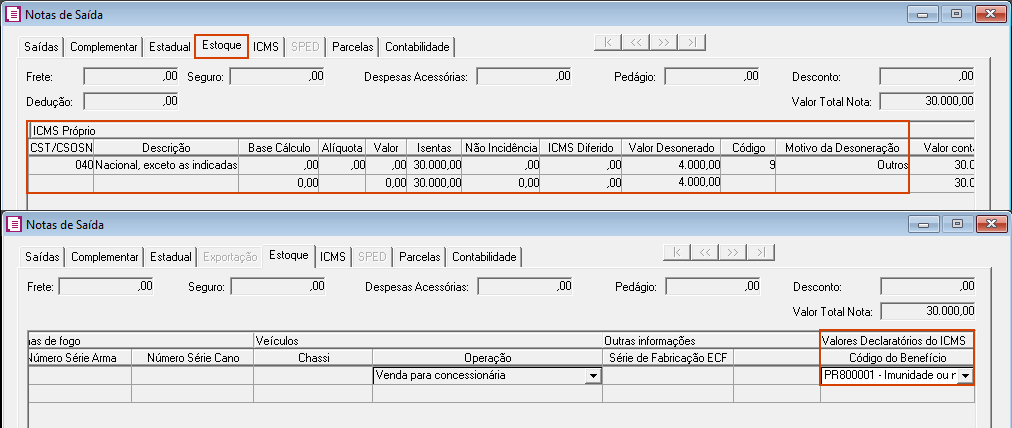This screenshot has width=1012, height=428.
Task: Select Estadual tab in upper window
Action: click(x=170, y=47)
